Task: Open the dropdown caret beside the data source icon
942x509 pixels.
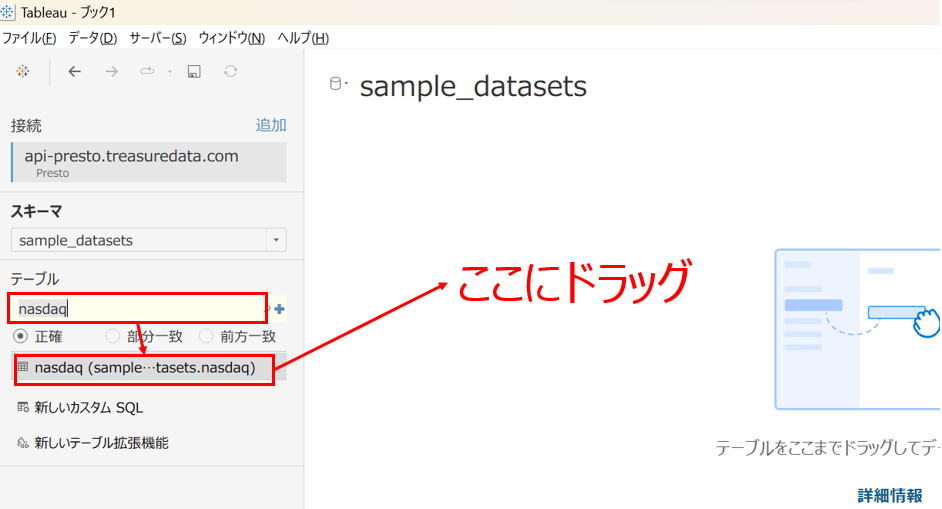Action: [346, 84]
